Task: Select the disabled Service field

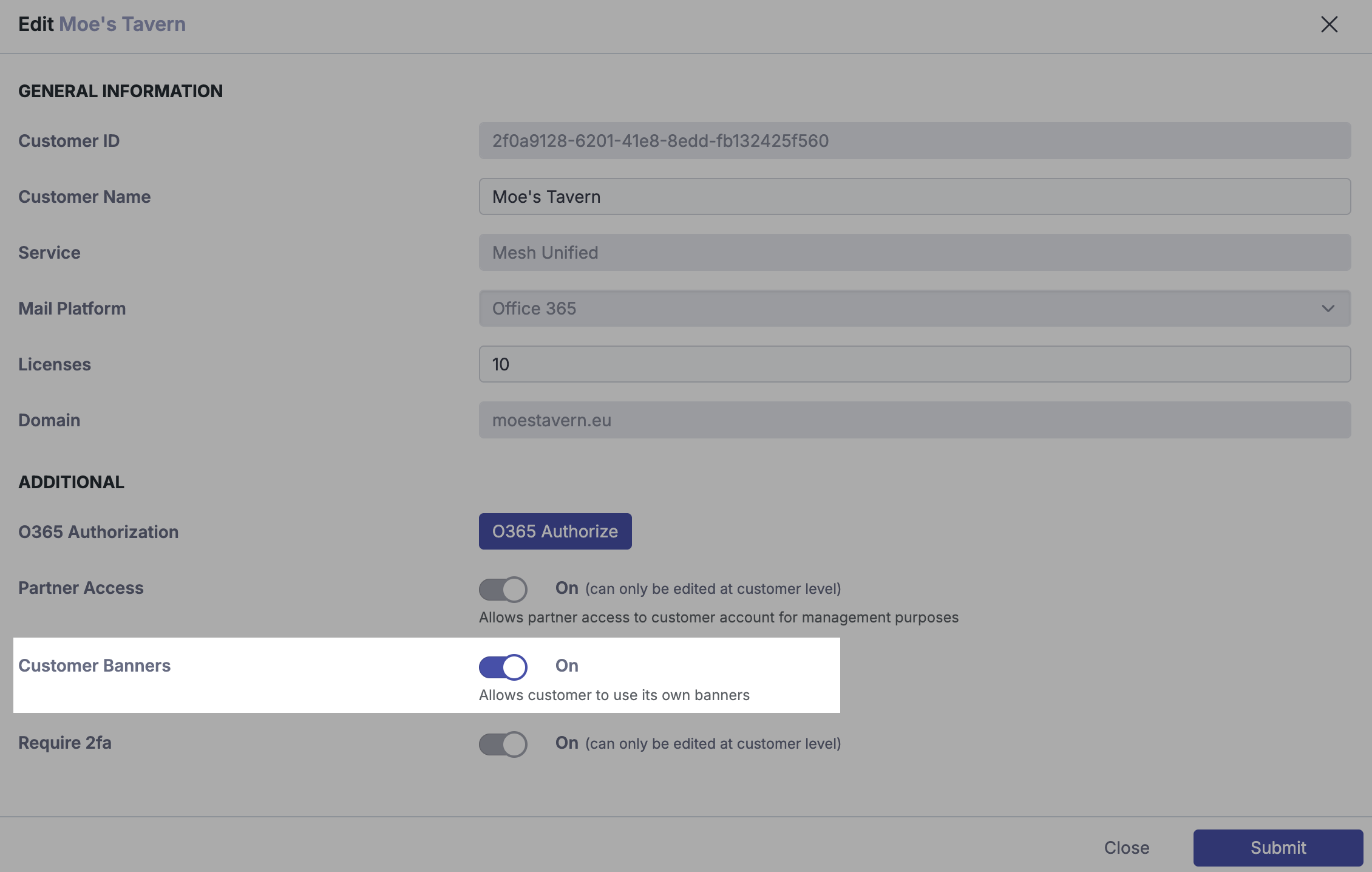Action: pos(914,253)
